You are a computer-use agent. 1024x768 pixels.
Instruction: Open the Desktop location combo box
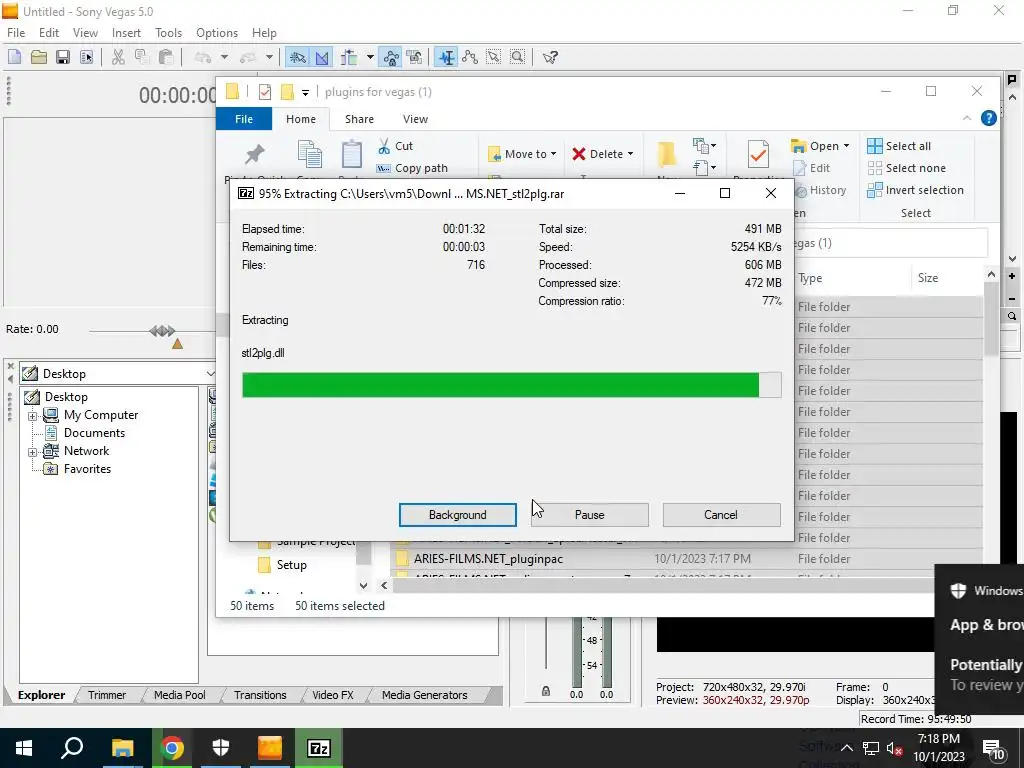click(x=118, y=374)
